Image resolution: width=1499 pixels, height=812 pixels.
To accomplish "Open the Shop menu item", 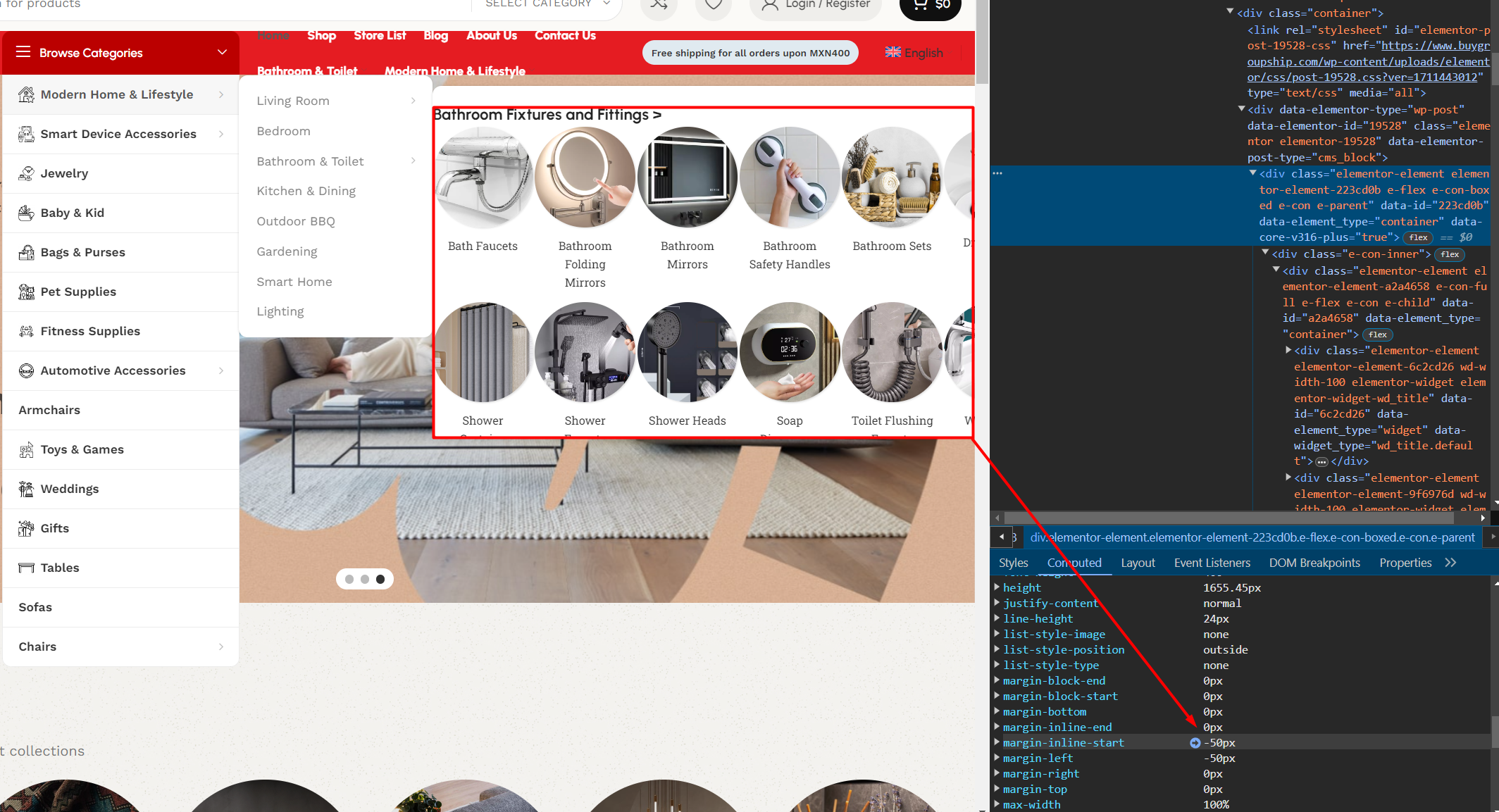I will point(321,35).
